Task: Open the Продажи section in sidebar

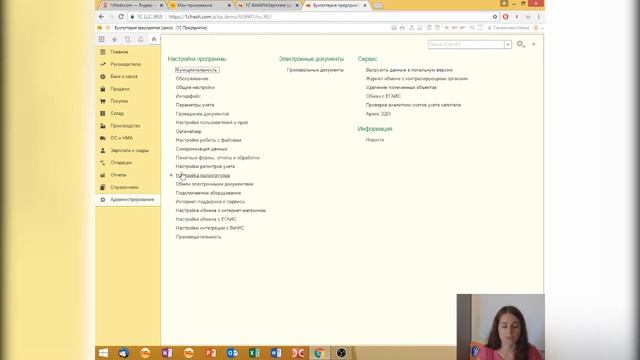Action: click(x=120, y=89)
